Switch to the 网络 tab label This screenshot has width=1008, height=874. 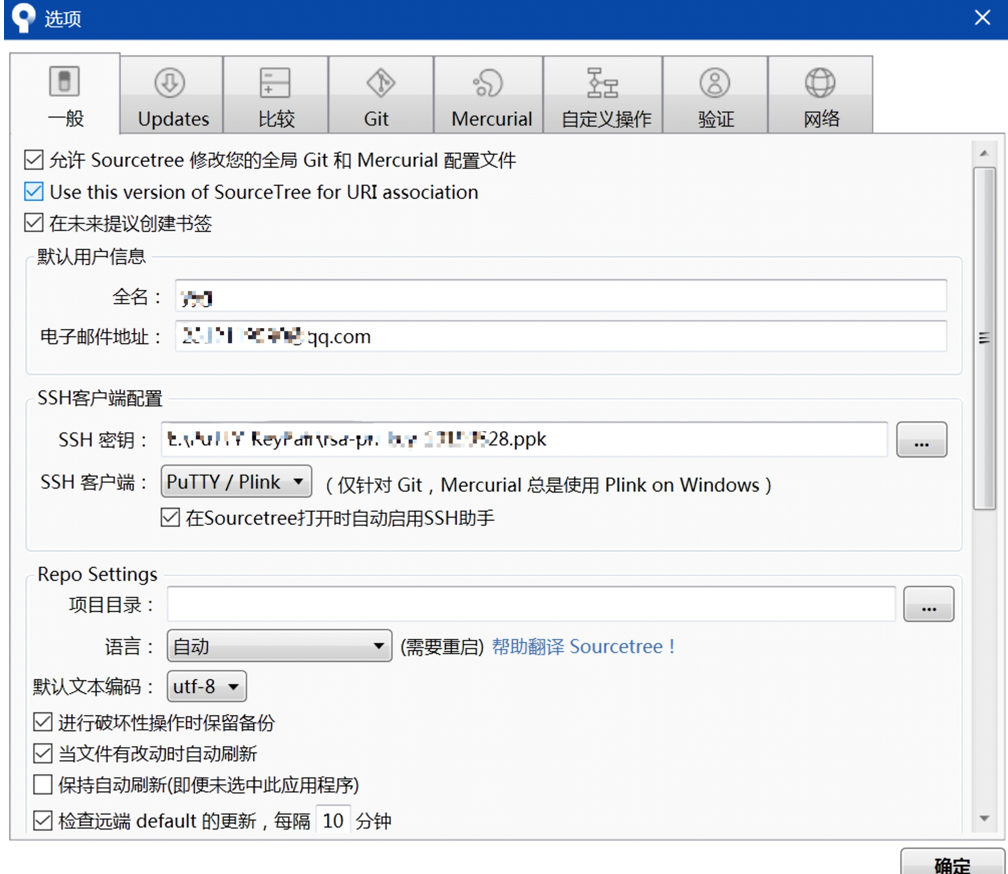(821, 119)
